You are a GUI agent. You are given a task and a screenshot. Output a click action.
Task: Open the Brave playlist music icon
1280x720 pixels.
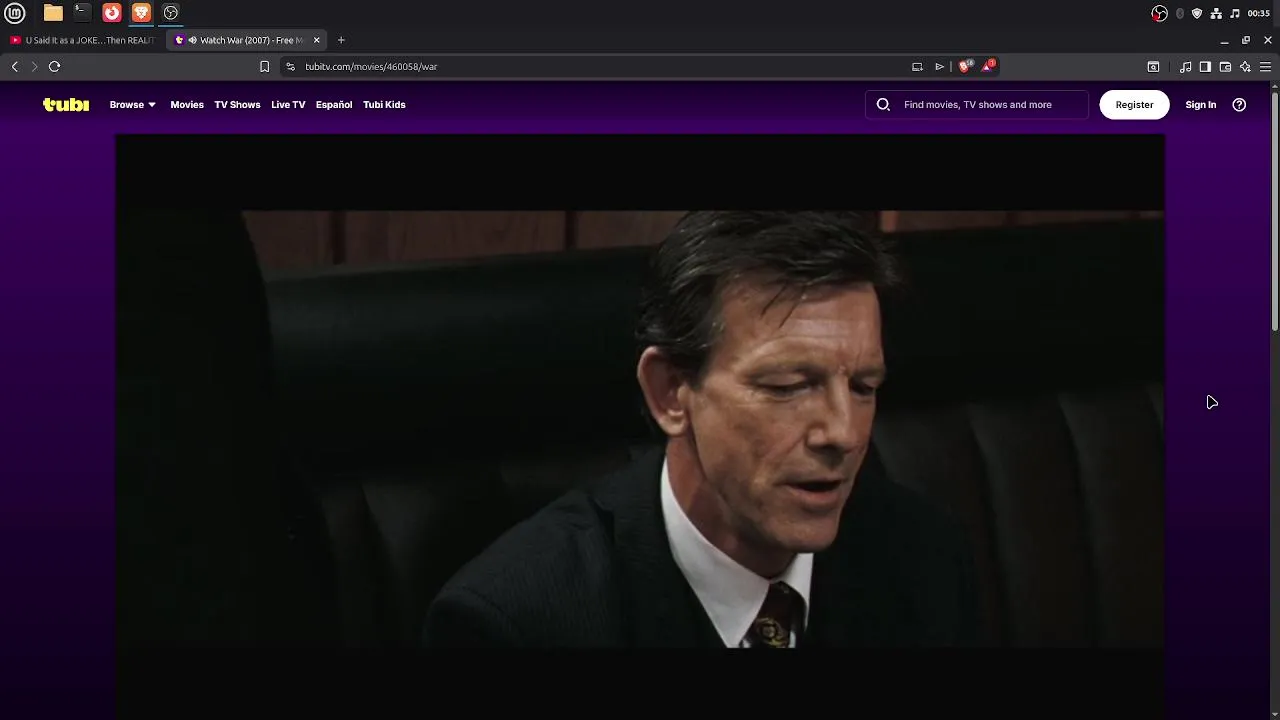pos(1185,66)
